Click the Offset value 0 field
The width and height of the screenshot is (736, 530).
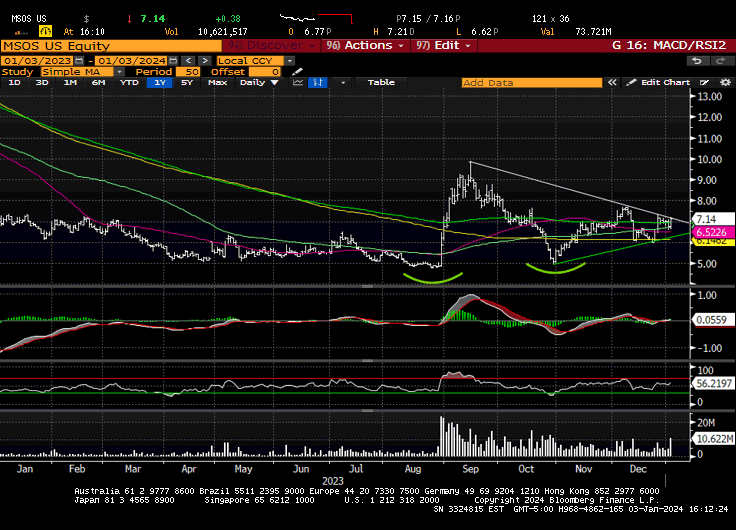pyautogui.click(x=265, y=72)
